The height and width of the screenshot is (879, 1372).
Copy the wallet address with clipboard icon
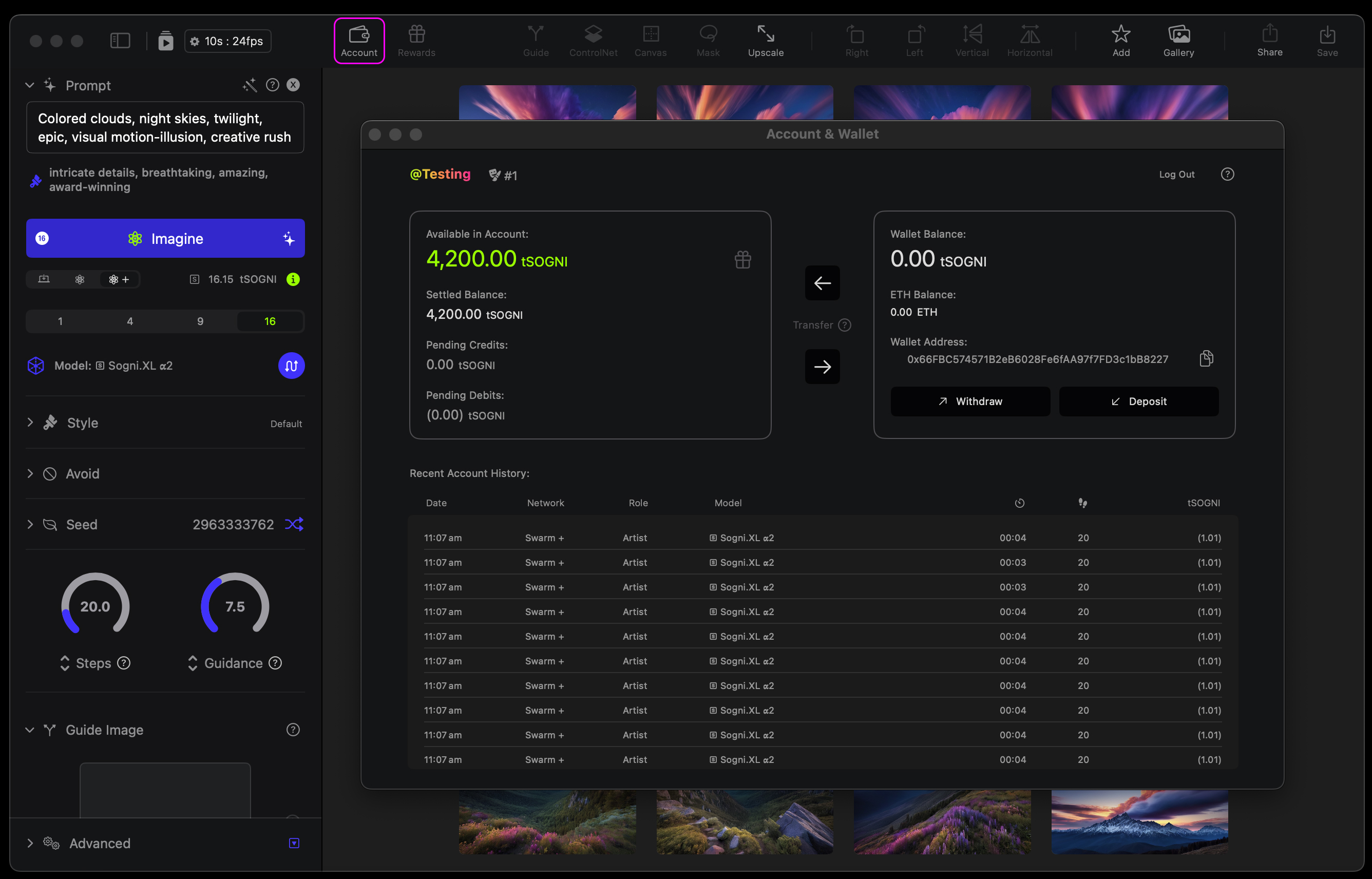tap(1206, 358)
